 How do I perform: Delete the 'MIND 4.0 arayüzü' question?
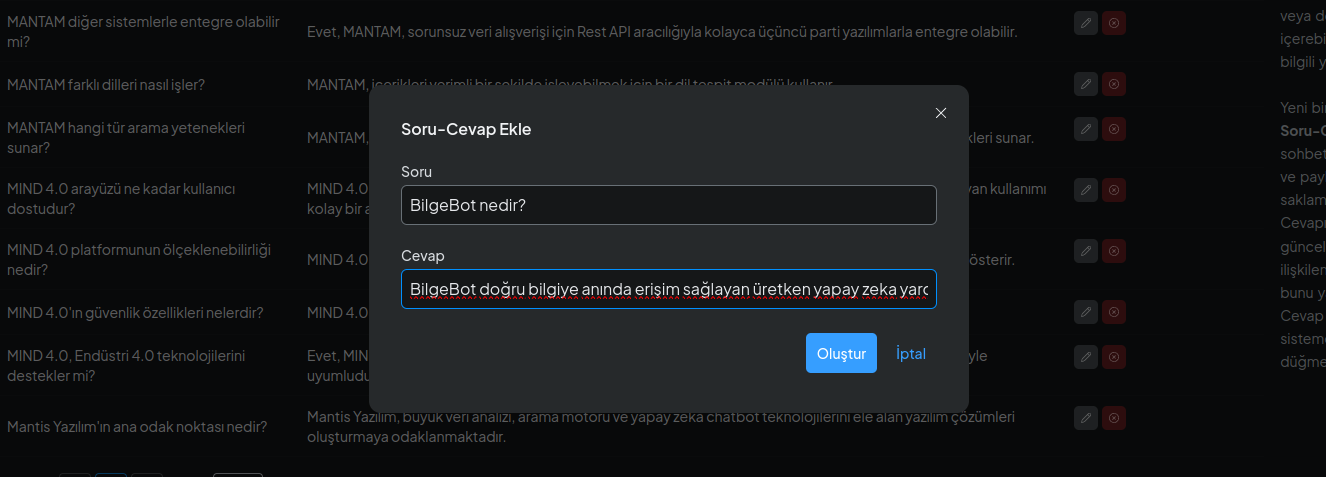click(1114, 190)
